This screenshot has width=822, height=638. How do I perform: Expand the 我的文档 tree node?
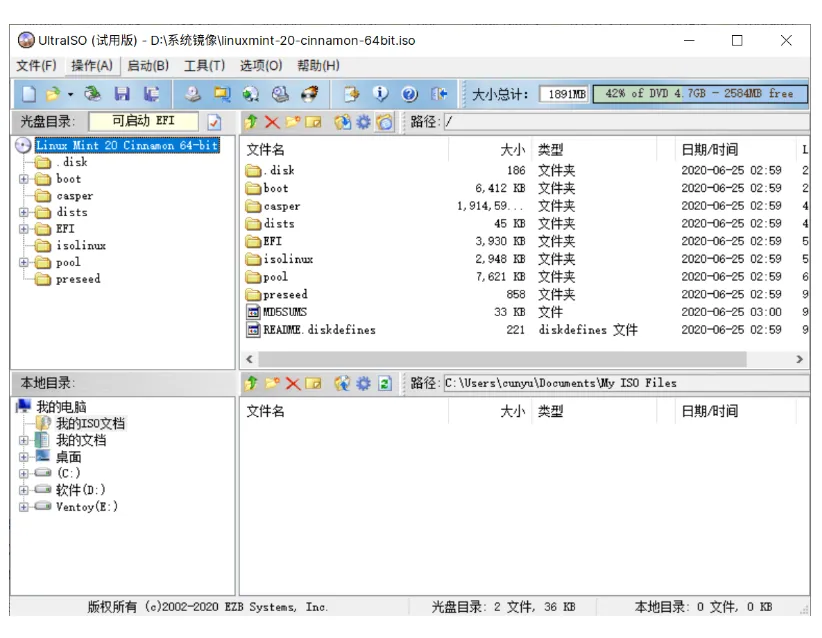point(24,440)
